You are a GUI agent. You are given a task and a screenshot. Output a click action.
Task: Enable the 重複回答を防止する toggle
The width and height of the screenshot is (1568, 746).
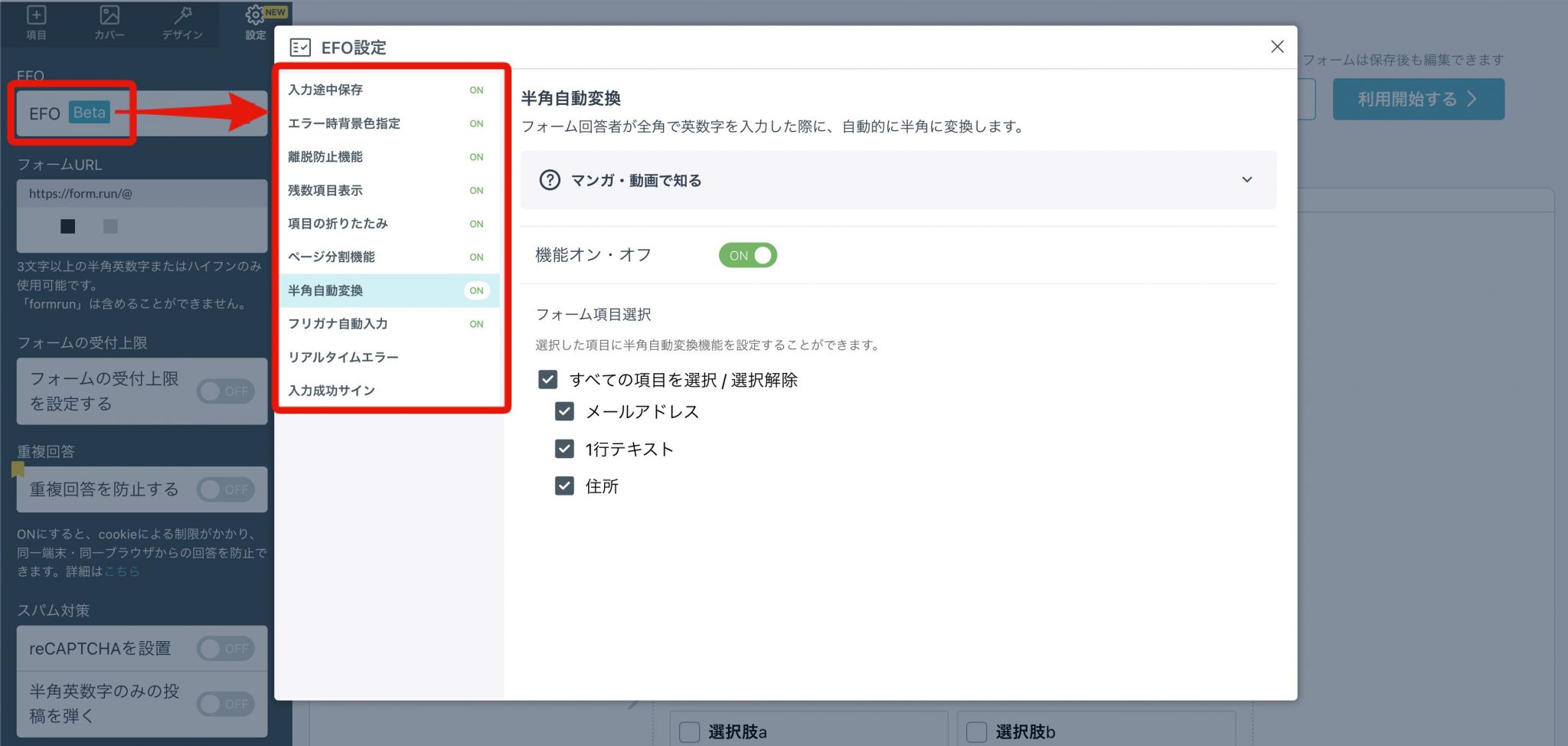pyautogui.click(x=225, y=489)
